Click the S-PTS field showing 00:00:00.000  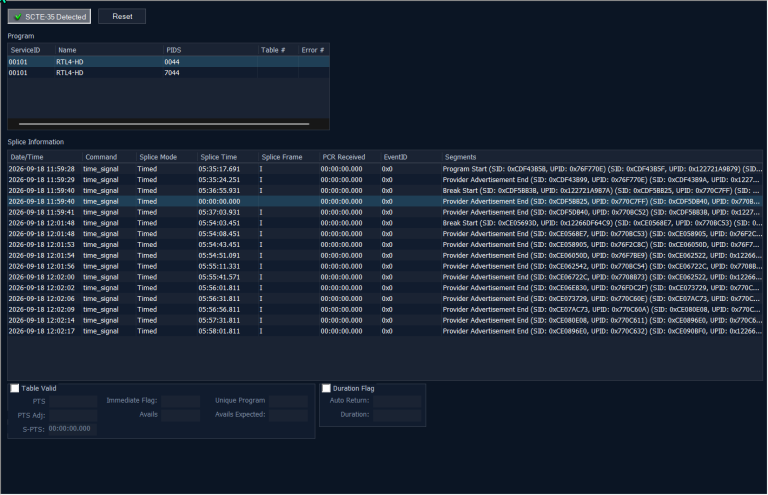coord(72,429)
